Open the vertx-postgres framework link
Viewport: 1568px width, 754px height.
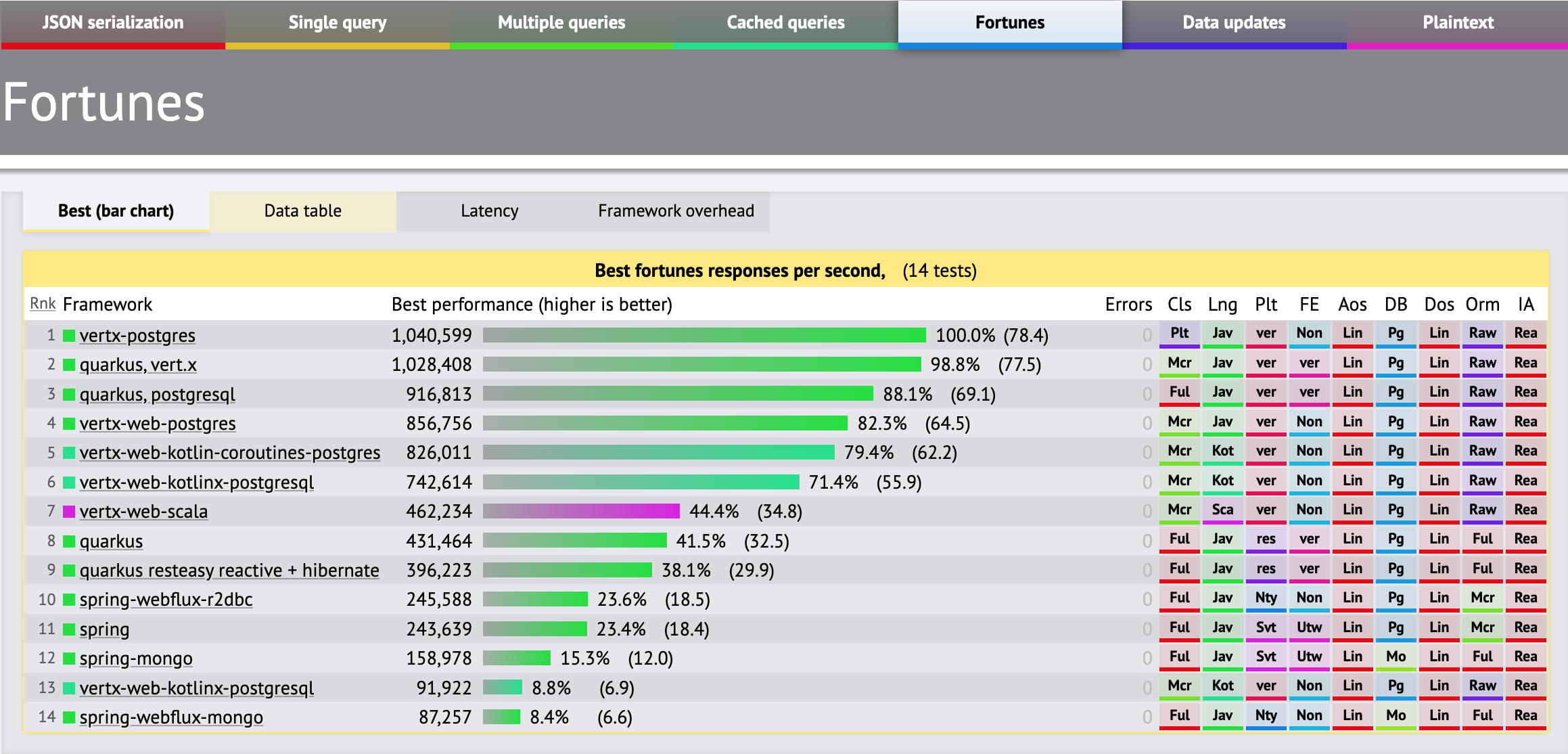point(137,336)
